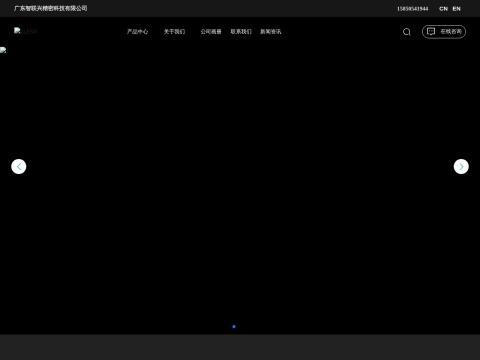This screenshot has height=360, width=480.
Task: Open the 联系我们 page
Action: point(241,32)
